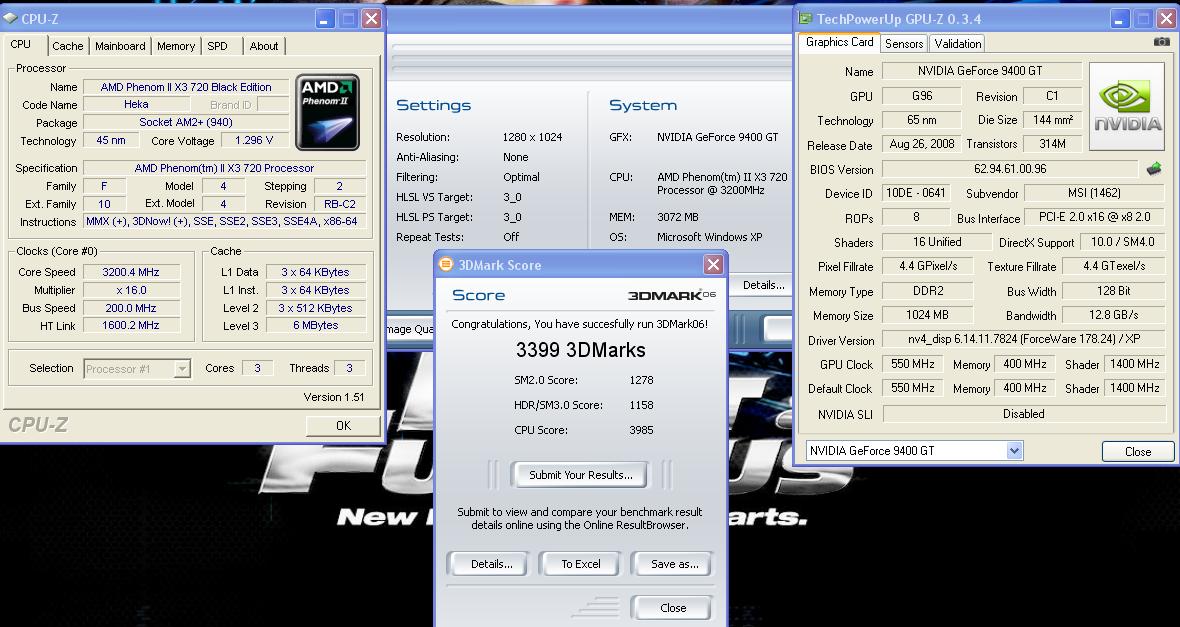Viewport: 1180px width, 627px height.
Task: Click the Specification field in CPU-Z
Action: click(224, 168)
